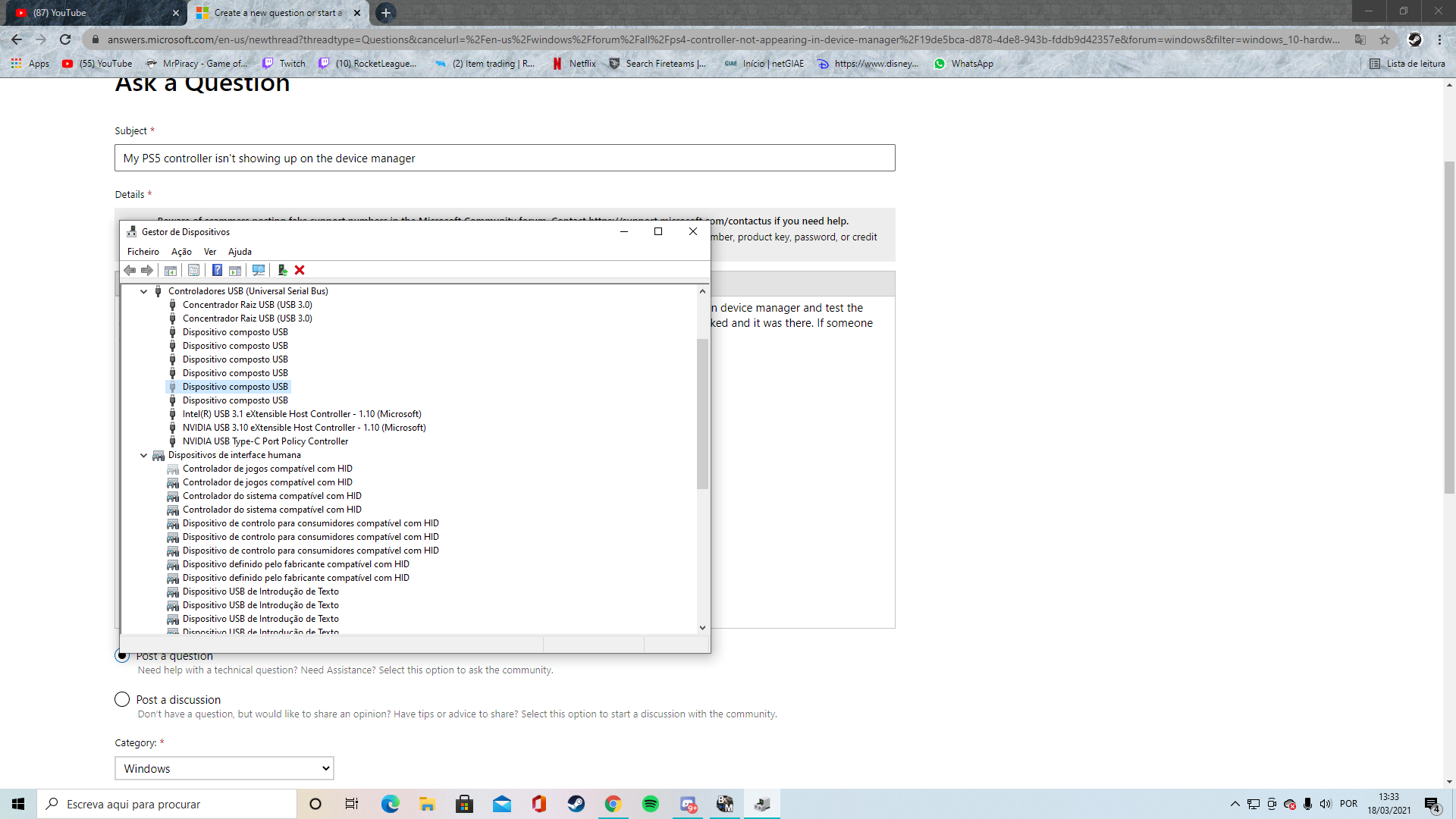Open the Ficheiro menu in Device Manager

tap(143, 251)
